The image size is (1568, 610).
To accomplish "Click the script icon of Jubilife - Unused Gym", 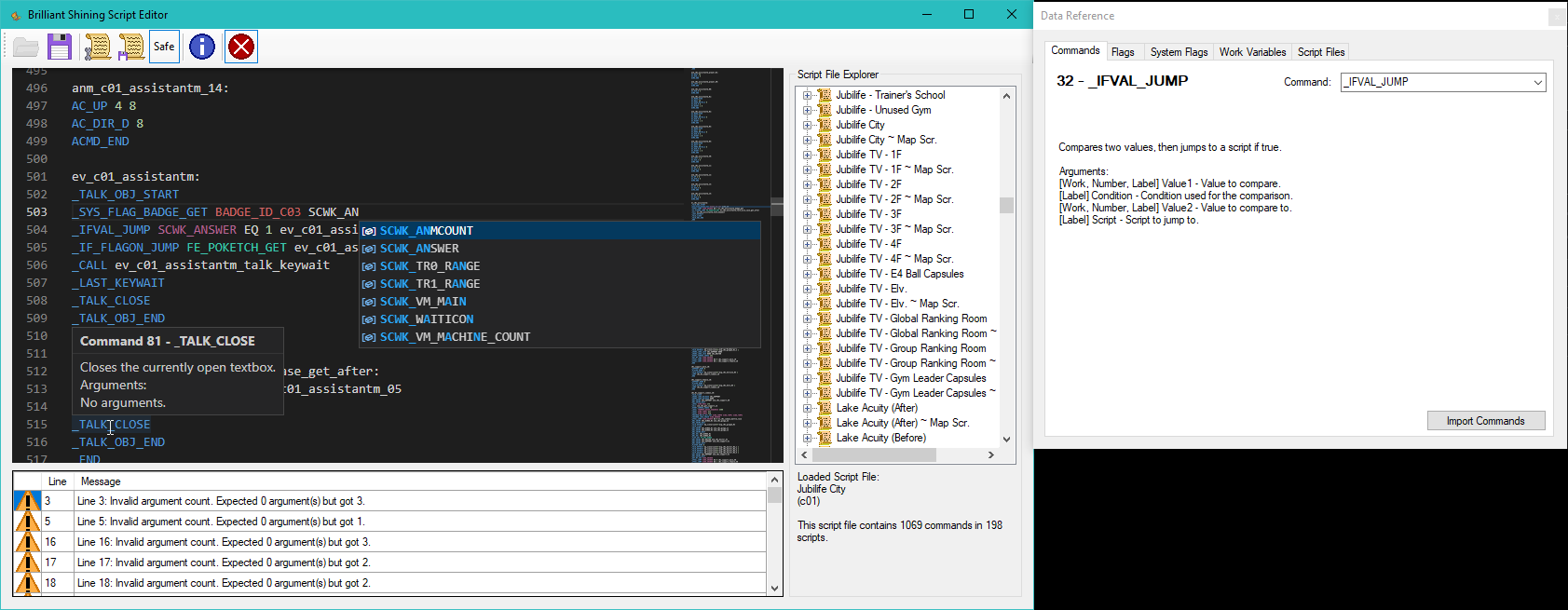I will point(825,110).
